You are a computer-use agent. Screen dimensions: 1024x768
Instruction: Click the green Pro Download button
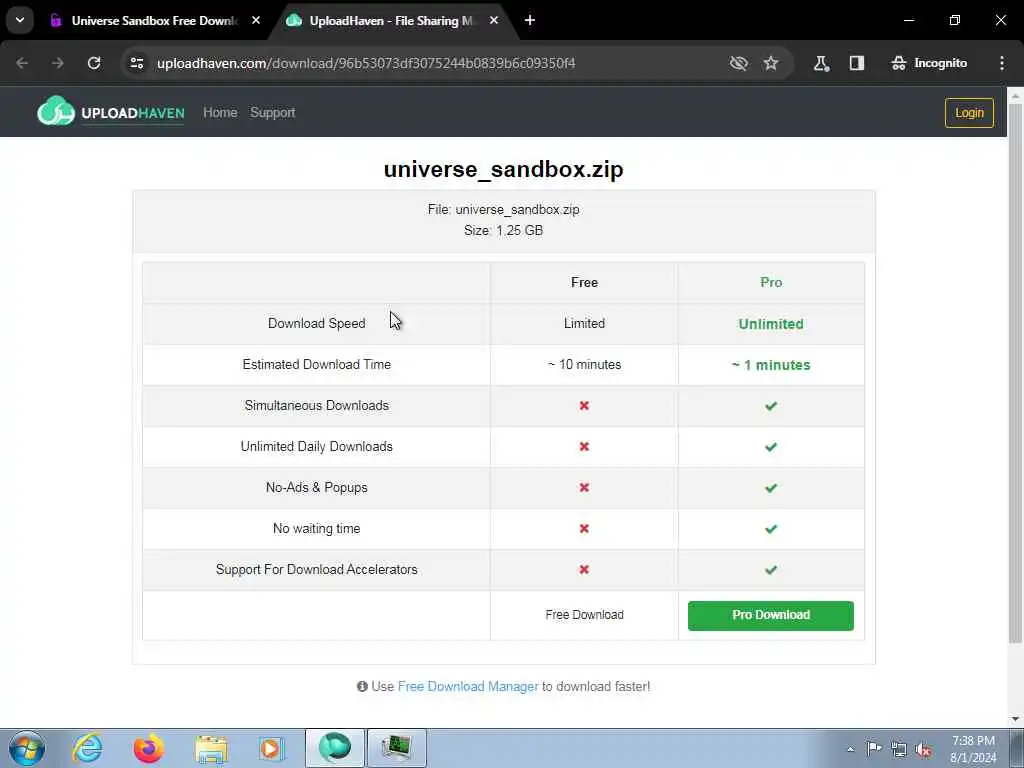(x=771, y=615)
